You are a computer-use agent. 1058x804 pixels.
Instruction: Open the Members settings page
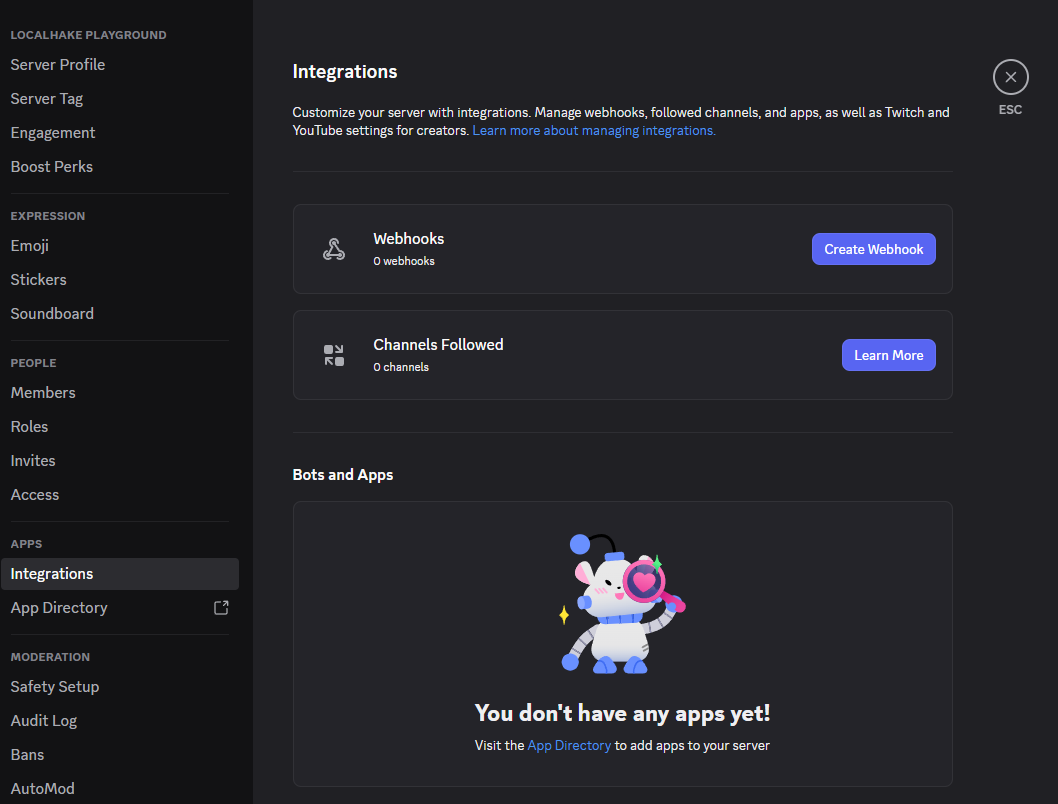coord(43,392)
